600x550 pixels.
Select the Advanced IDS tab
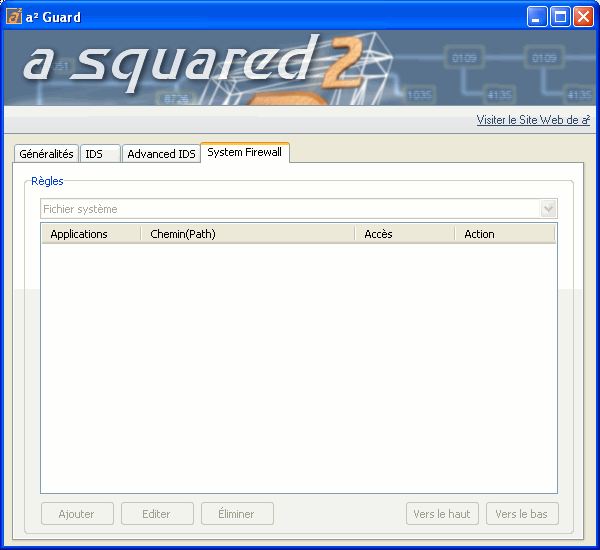161,154
